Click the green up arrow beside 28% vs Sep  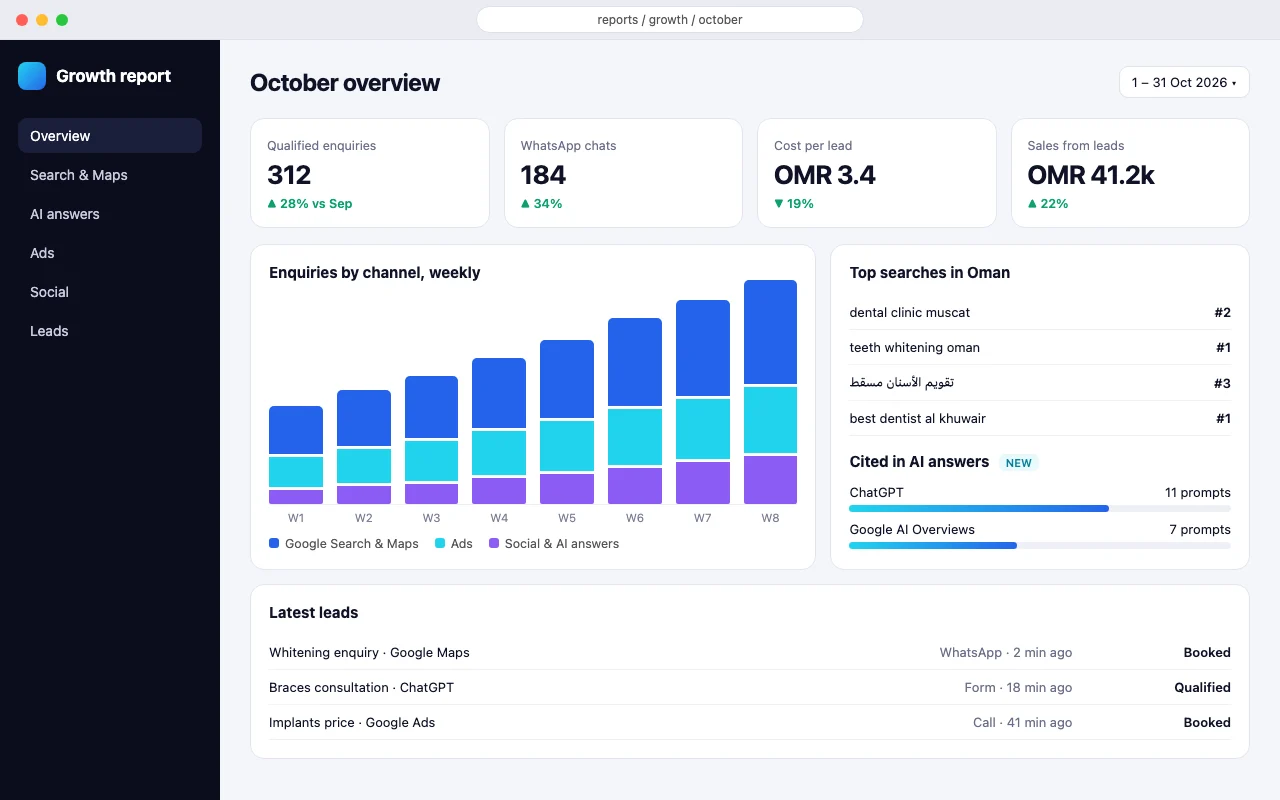pos(272,203)
